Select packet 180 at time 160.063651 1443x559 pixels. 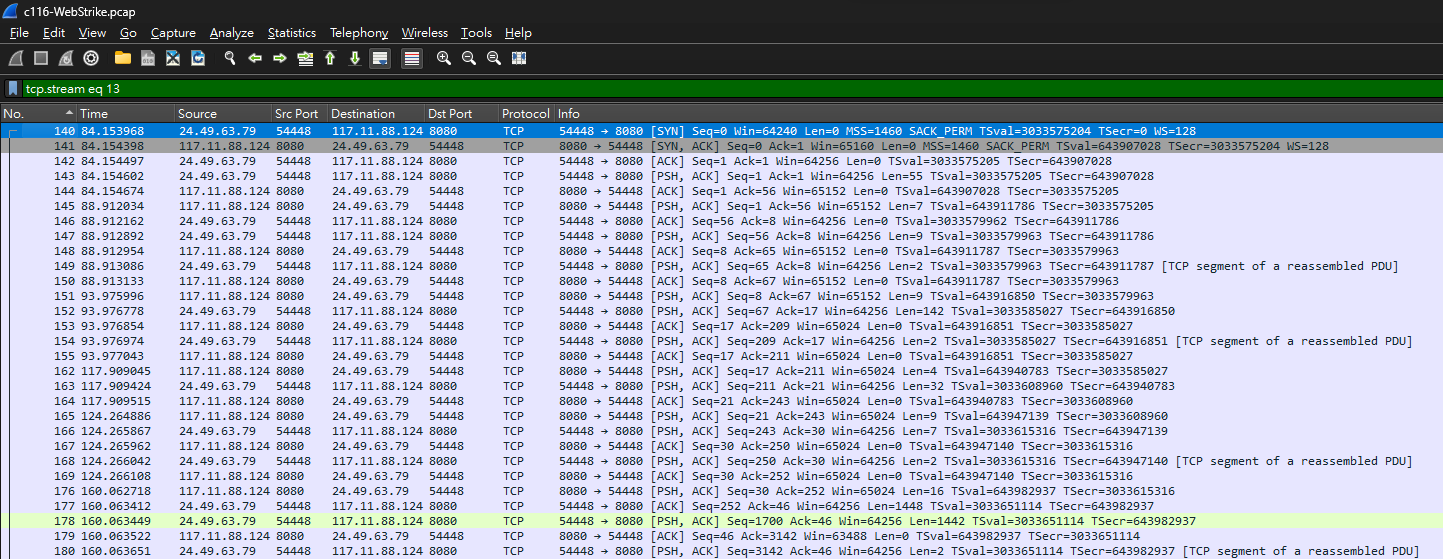click(x=721, y=551)
